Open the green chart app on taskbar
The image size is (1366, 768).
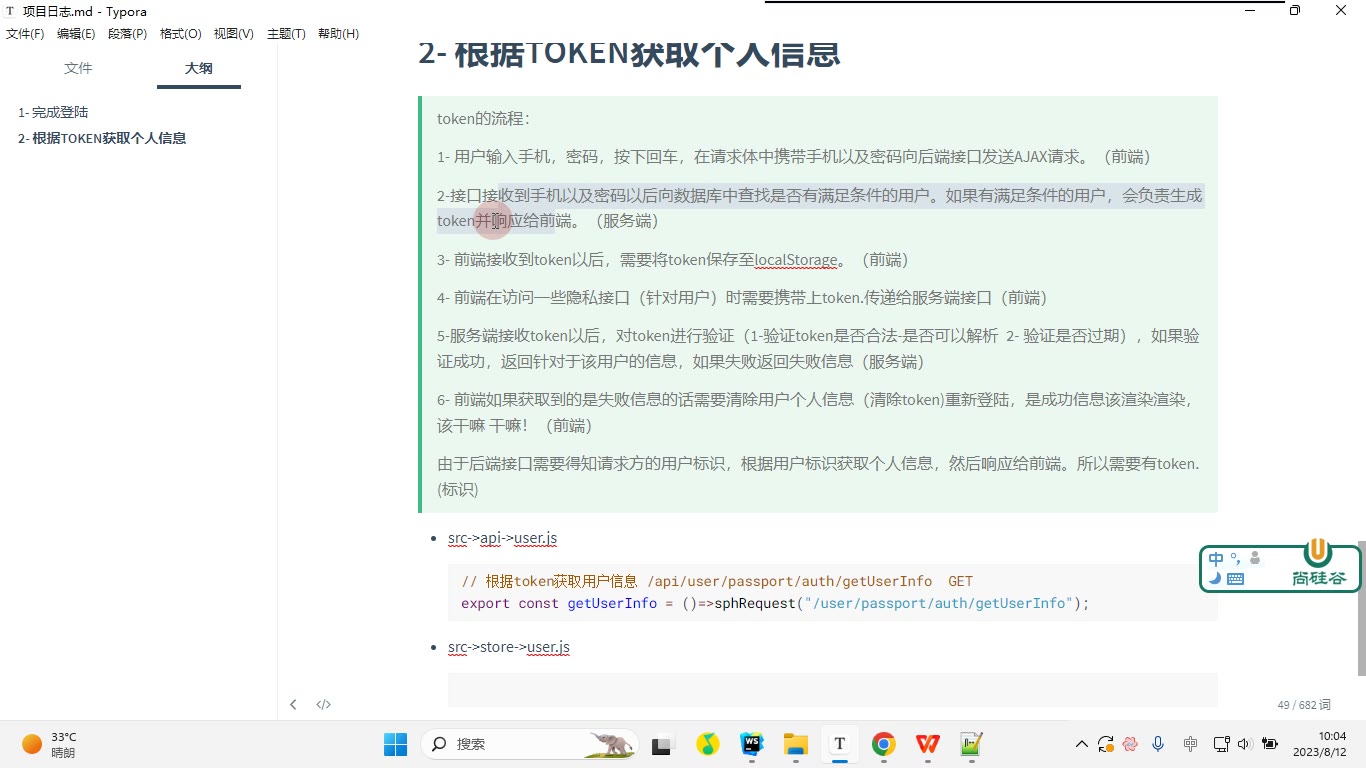(971, 744)
